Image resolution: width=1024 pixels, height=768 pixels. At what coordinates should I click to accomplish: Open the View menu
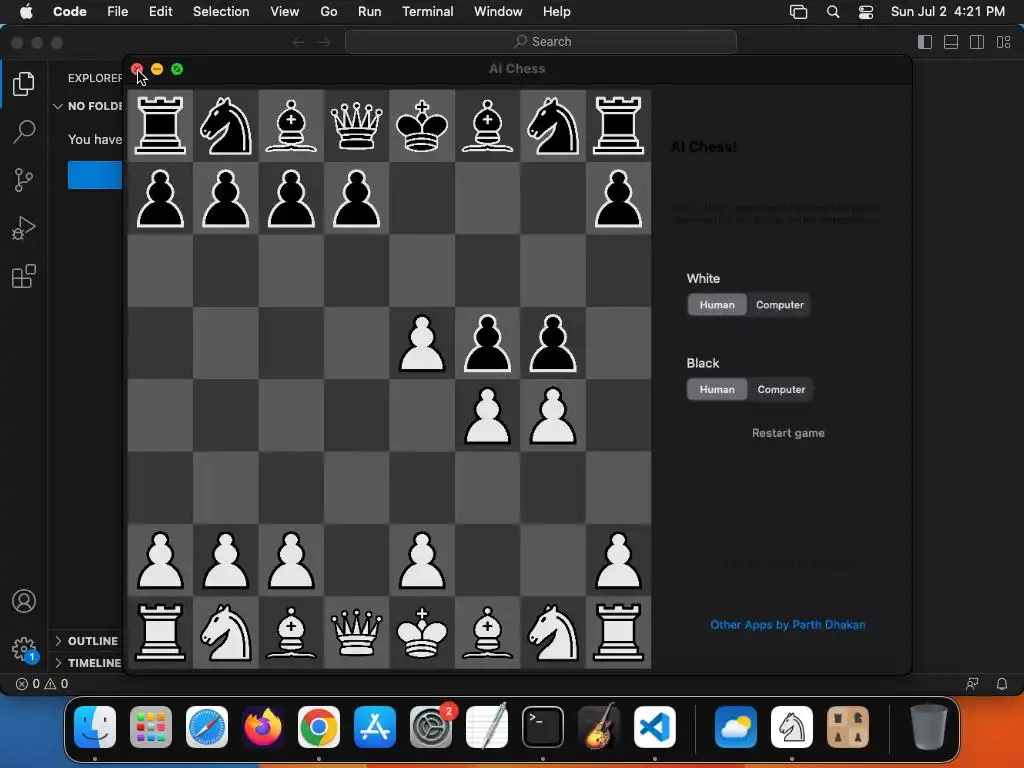click(x=285, y=12)
